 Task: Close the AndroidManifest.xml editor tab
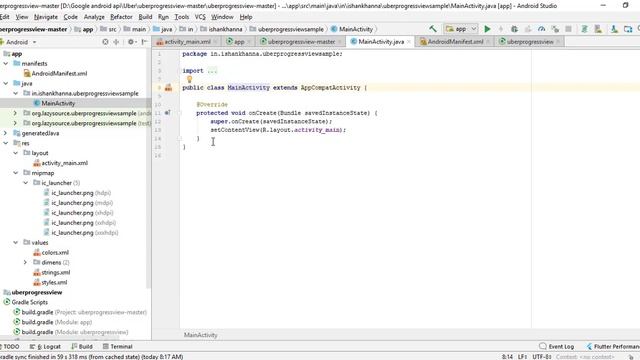tap(488, 42)
